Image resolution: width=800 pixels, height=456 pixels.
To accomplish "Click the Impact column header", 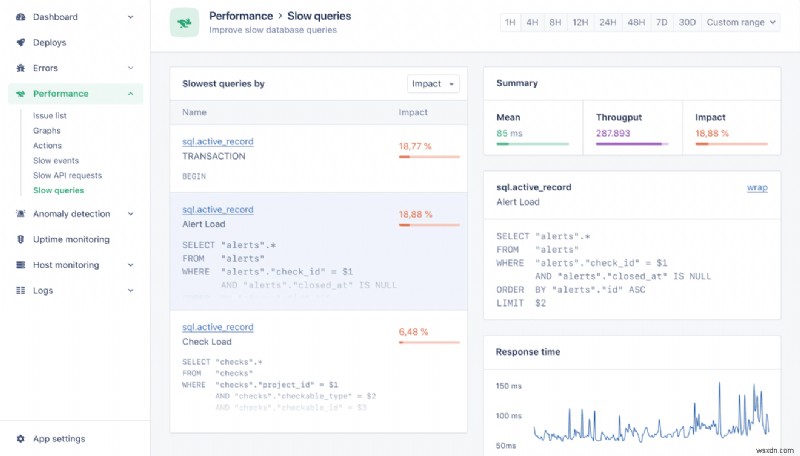I will 413,112.
